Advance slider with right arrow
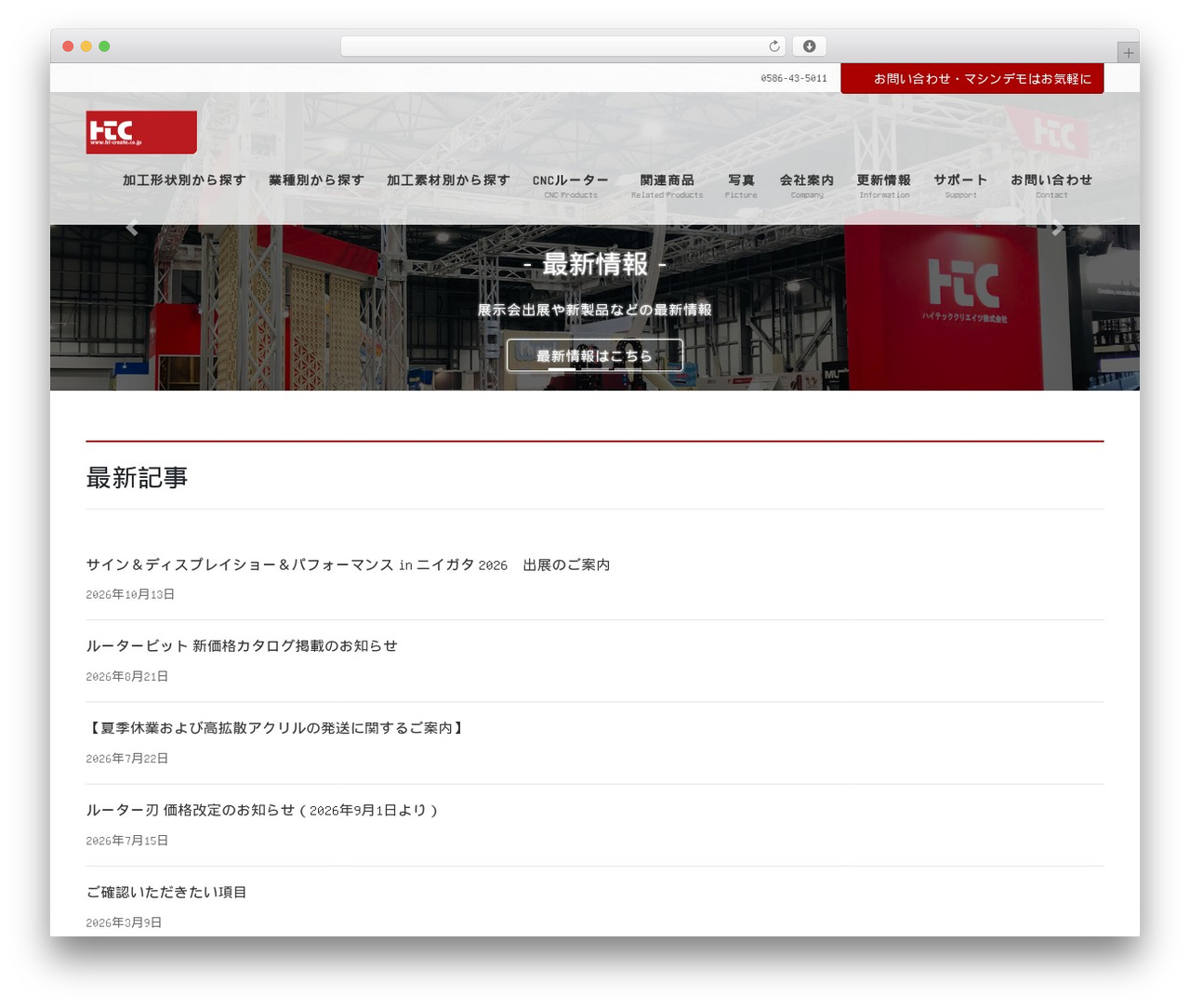1190x1008 pixels. coord(1057,228)
